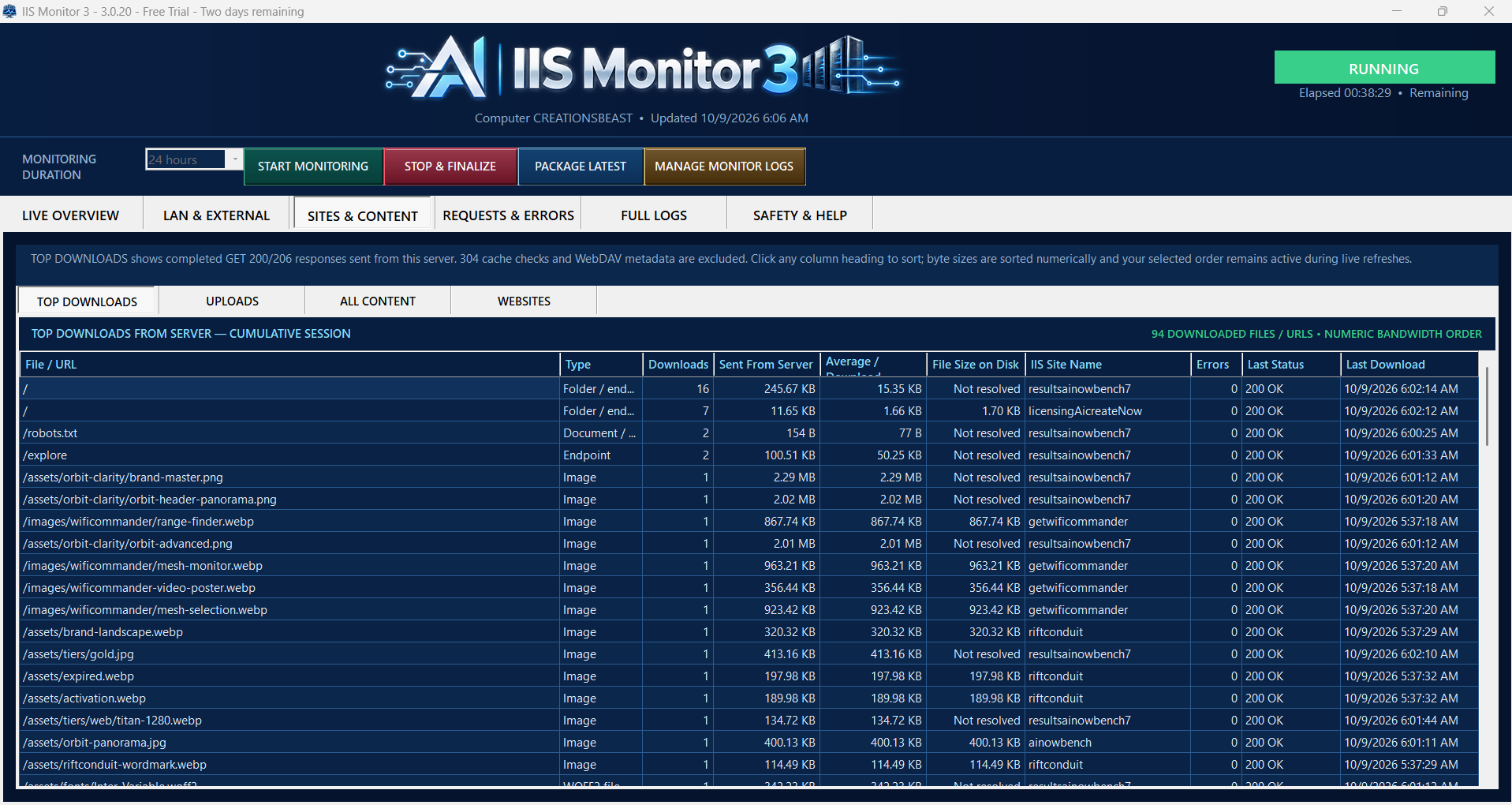Screen dimensions: 1512x805
Task: Select /assets/tiers/gold.jpg row
Action: click(x=749, y=654)
